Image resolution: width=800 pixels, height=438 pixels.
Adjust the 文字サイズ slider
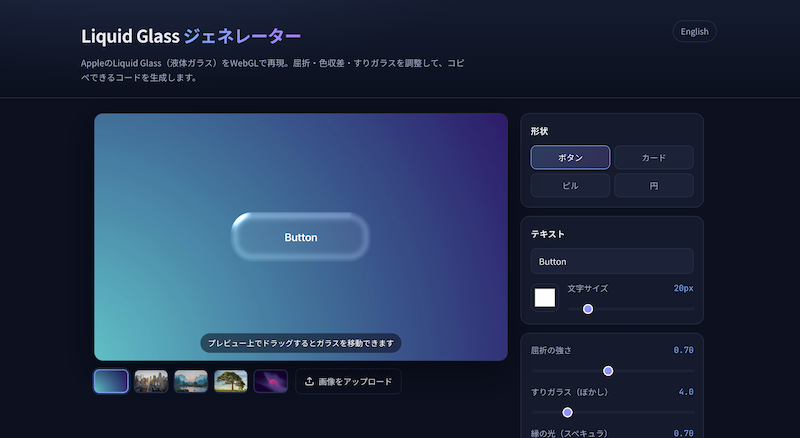[631, 309]
